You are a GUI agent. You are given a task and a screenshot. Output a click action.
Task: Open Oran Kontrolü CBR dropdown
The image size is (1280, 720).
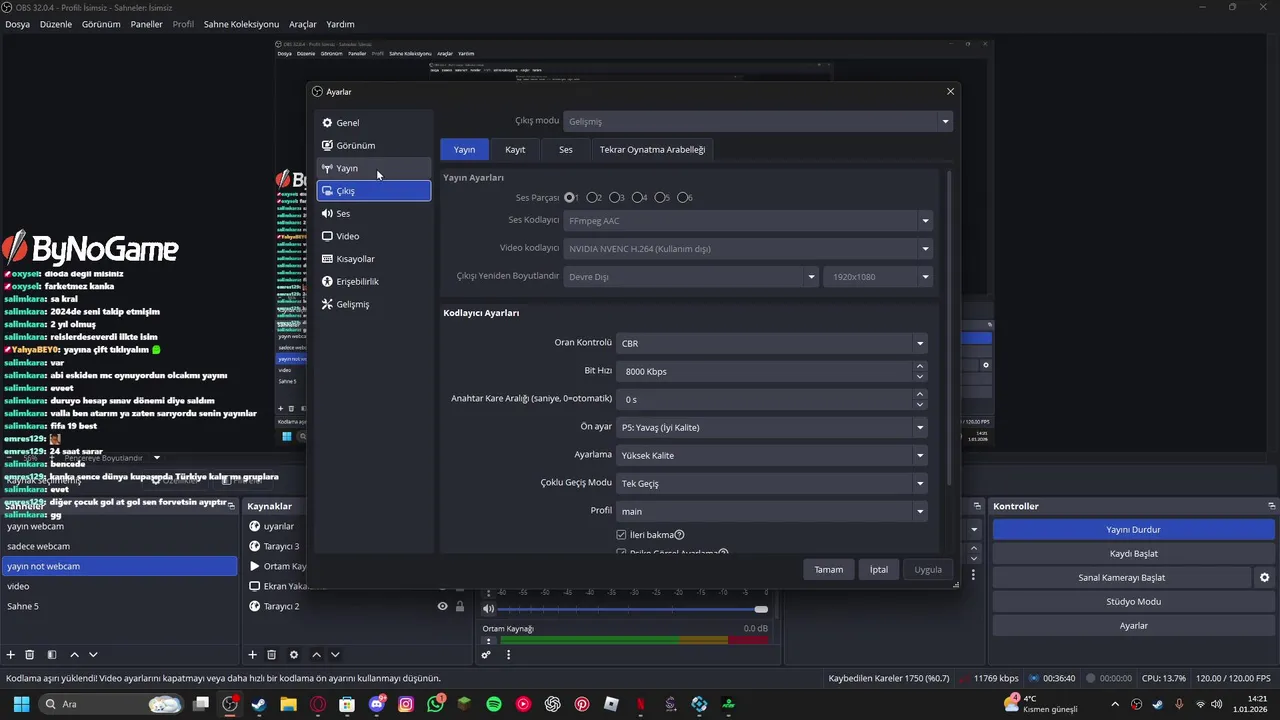tap(772, 343)
